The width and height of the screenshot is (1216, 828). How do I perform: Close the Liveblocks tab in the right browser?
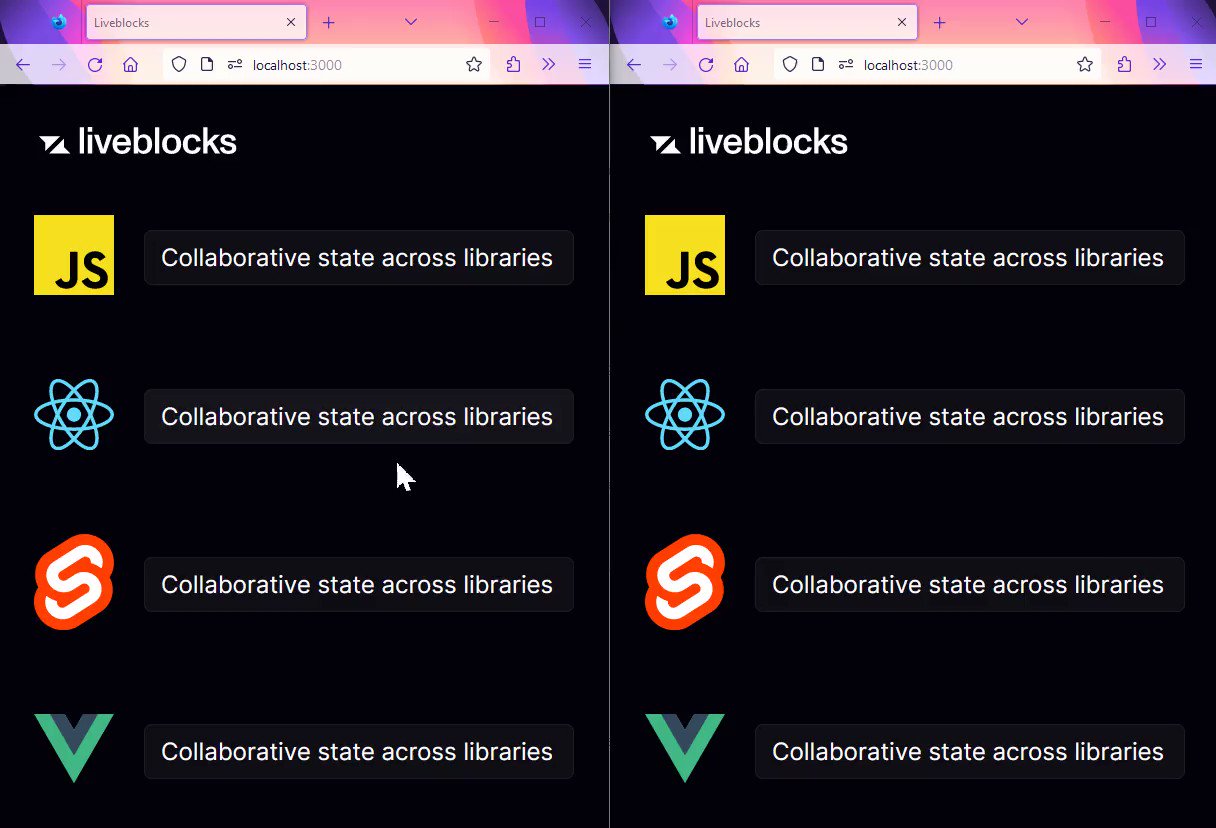902,22
